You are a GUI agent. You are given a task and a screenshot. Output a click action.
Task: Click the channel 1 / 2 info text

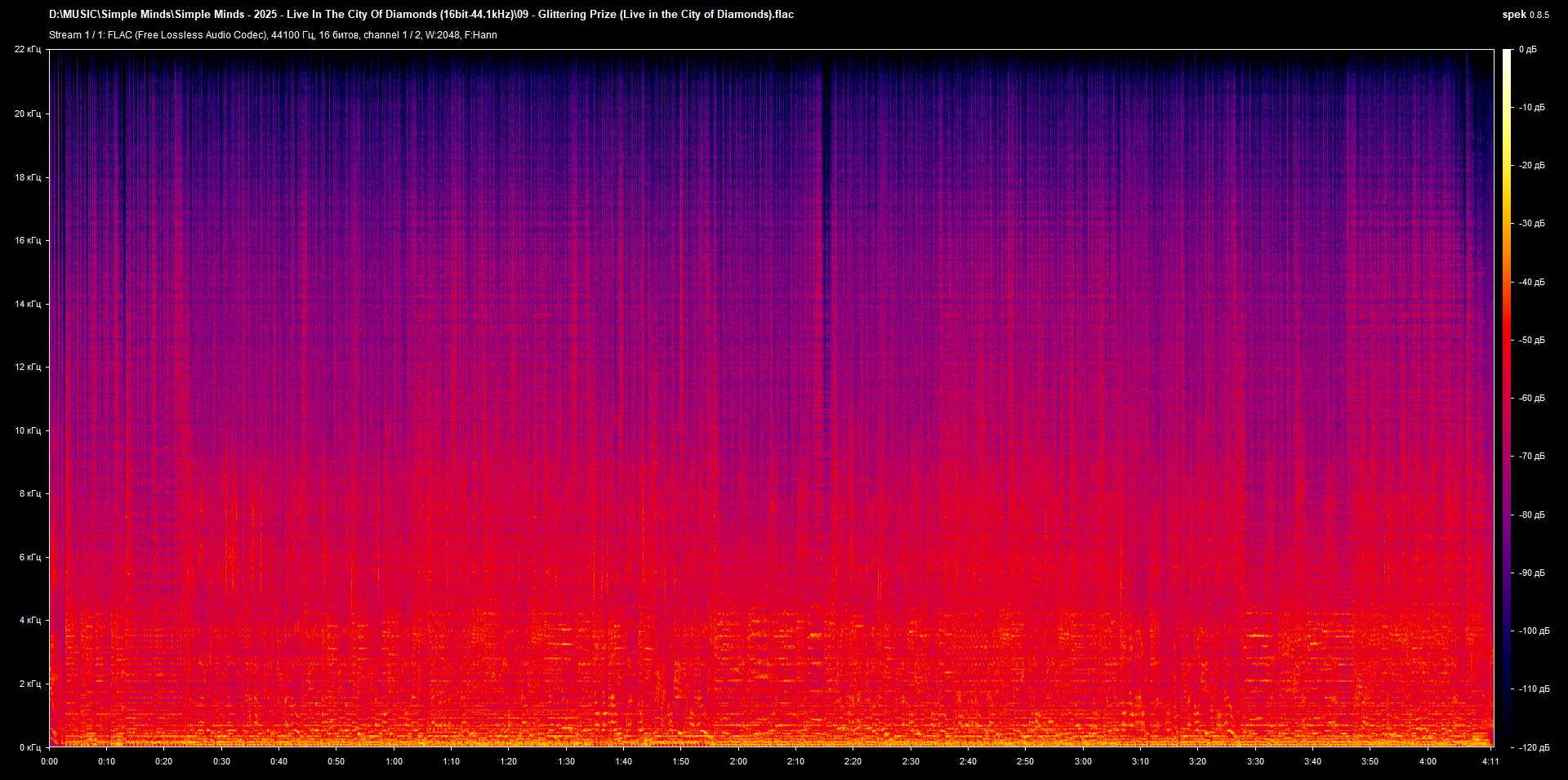coord(391,35)
